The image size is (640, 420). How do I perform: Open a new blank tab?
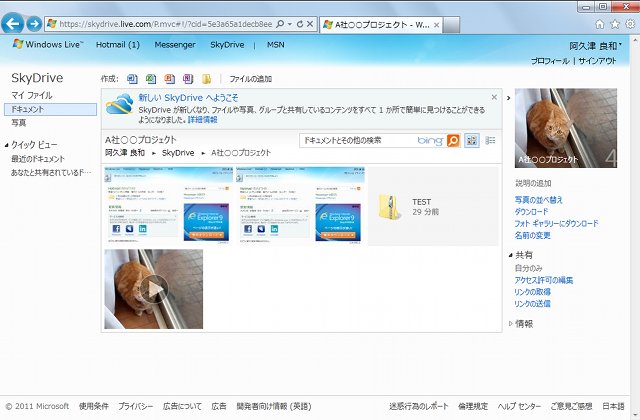pos(451,25)
